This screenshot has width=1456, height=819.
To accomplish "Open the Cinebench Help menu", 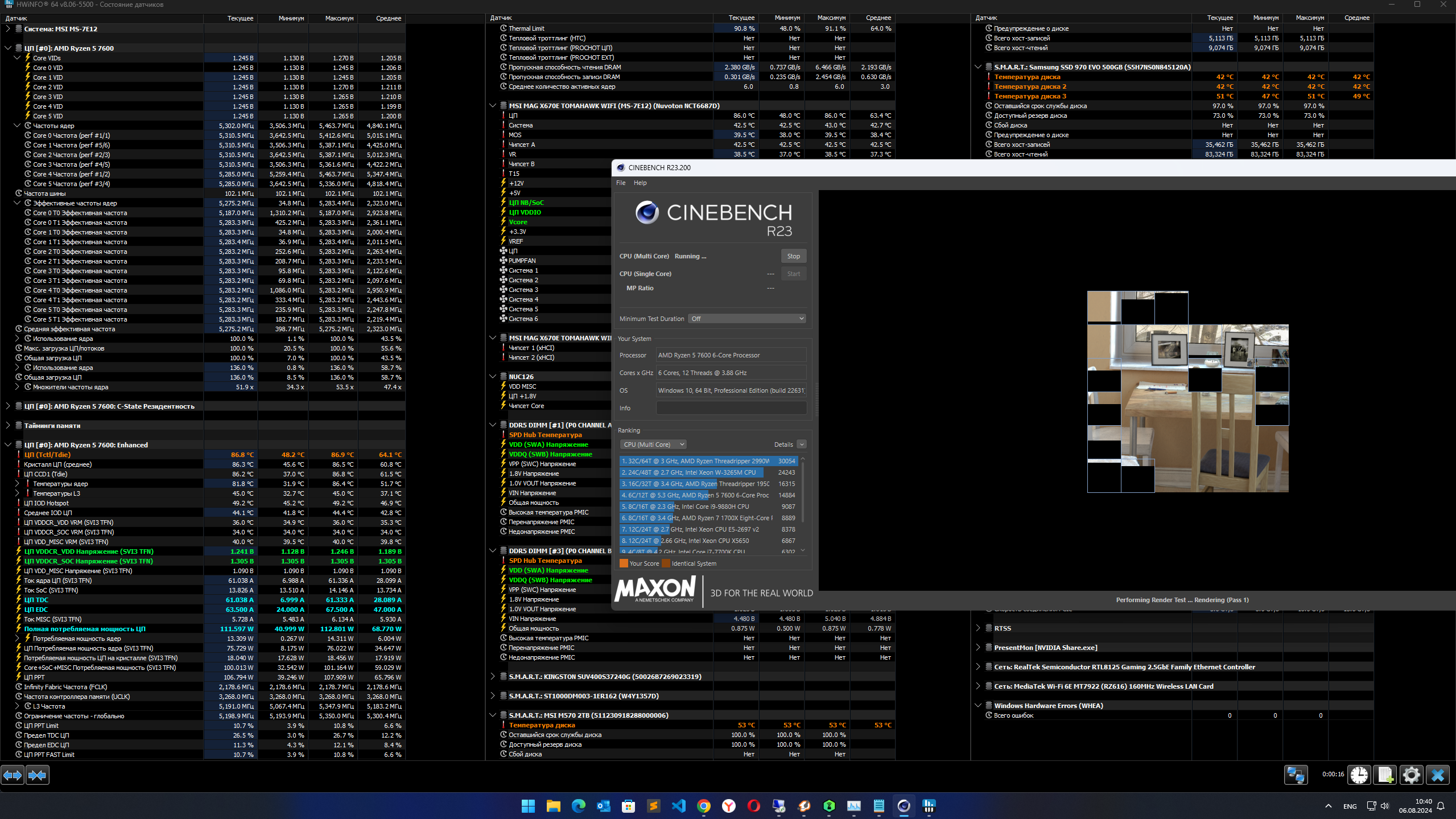I will (640, 183).
